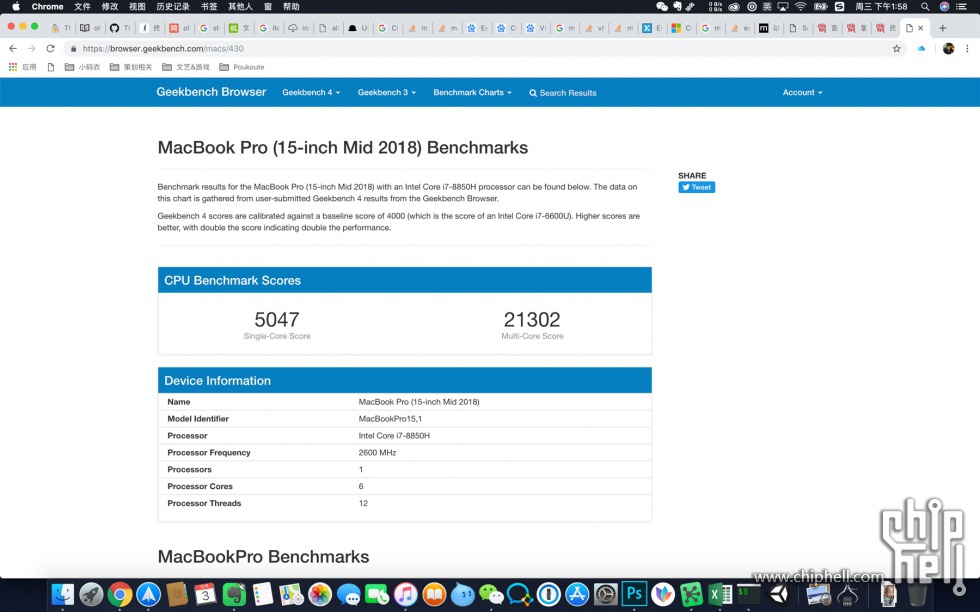Click the forward navigation arrow
Viewport: 980px width, 612px height.
[31, 48]
